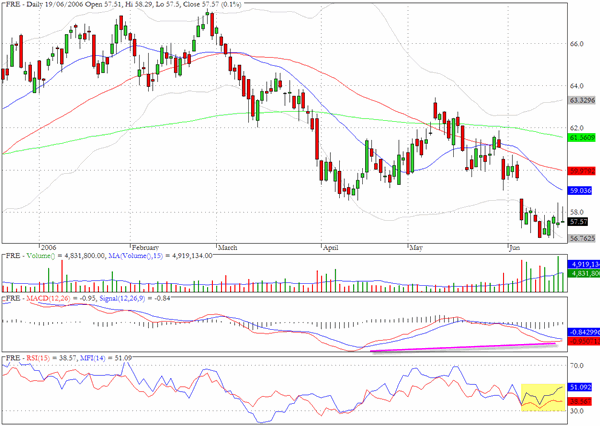This screenshot has width=600, height=426.
Task: Click the magenta trendline in MACD panel
Action: point(463,347)
